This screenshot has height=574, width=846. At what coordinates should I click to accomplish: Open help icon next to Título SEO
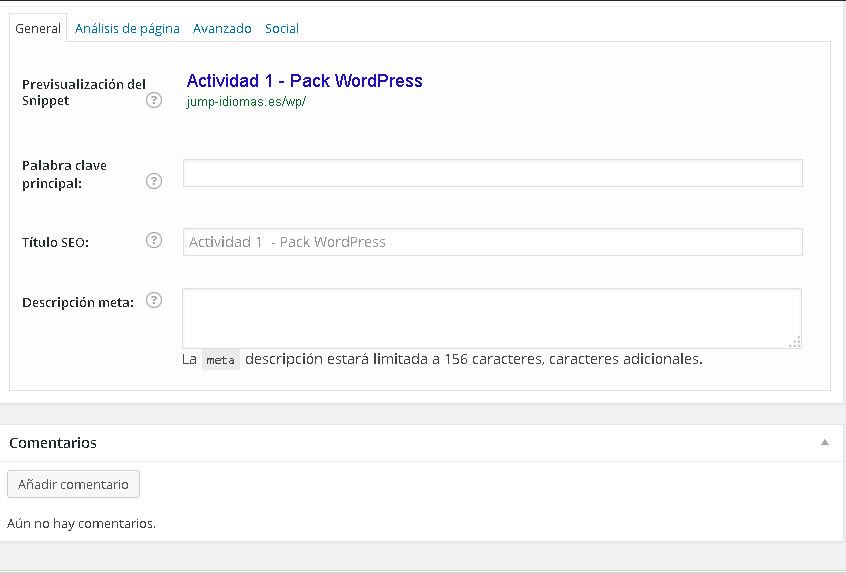point(154,240)
